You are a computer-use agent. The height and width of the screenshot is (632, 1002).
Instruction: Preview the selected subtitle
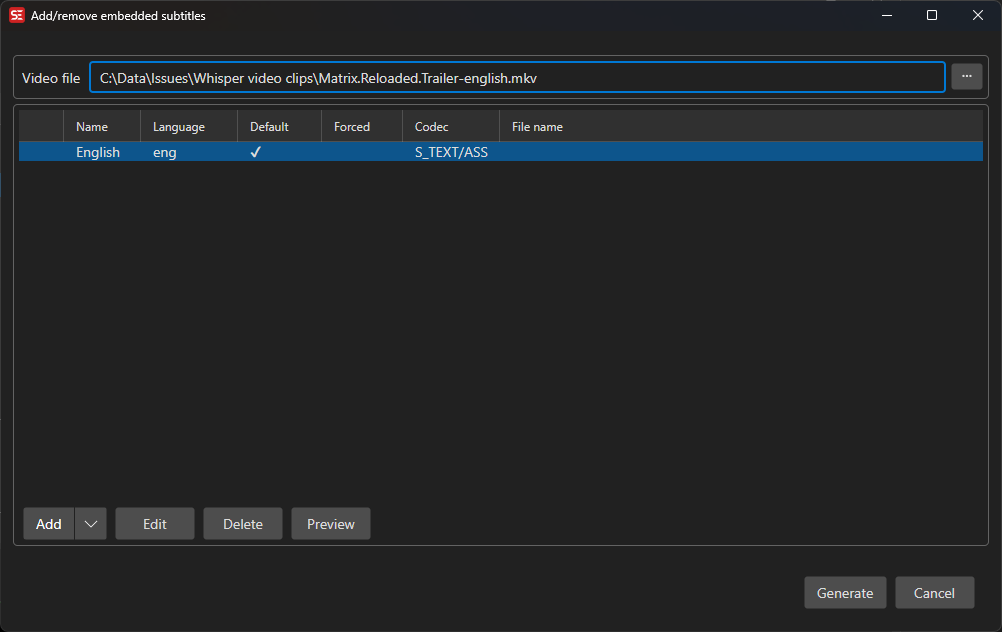click(330, 524)
